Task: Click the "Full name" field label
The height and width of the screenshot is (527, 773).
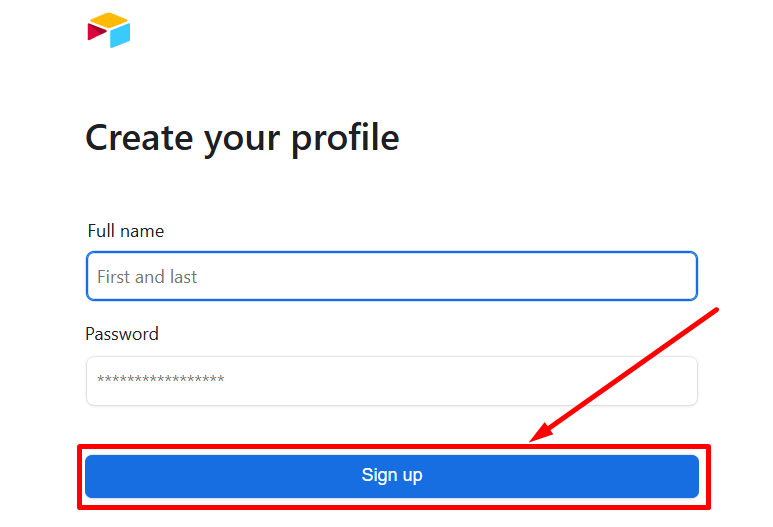Action: click(126, 231)
